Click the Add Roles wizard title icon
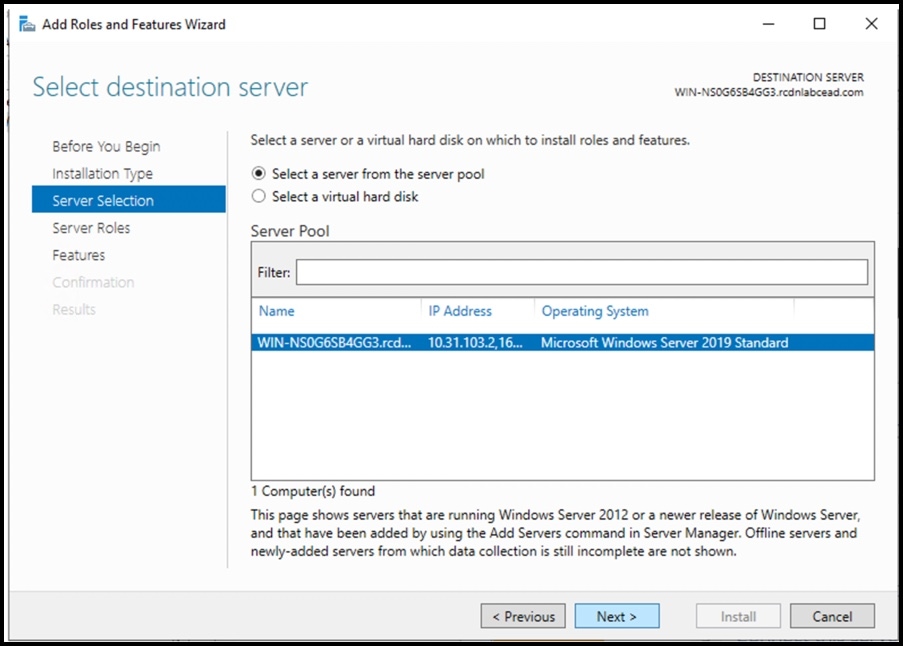Screen dimensions: 903x646 (x=27, y=24)
